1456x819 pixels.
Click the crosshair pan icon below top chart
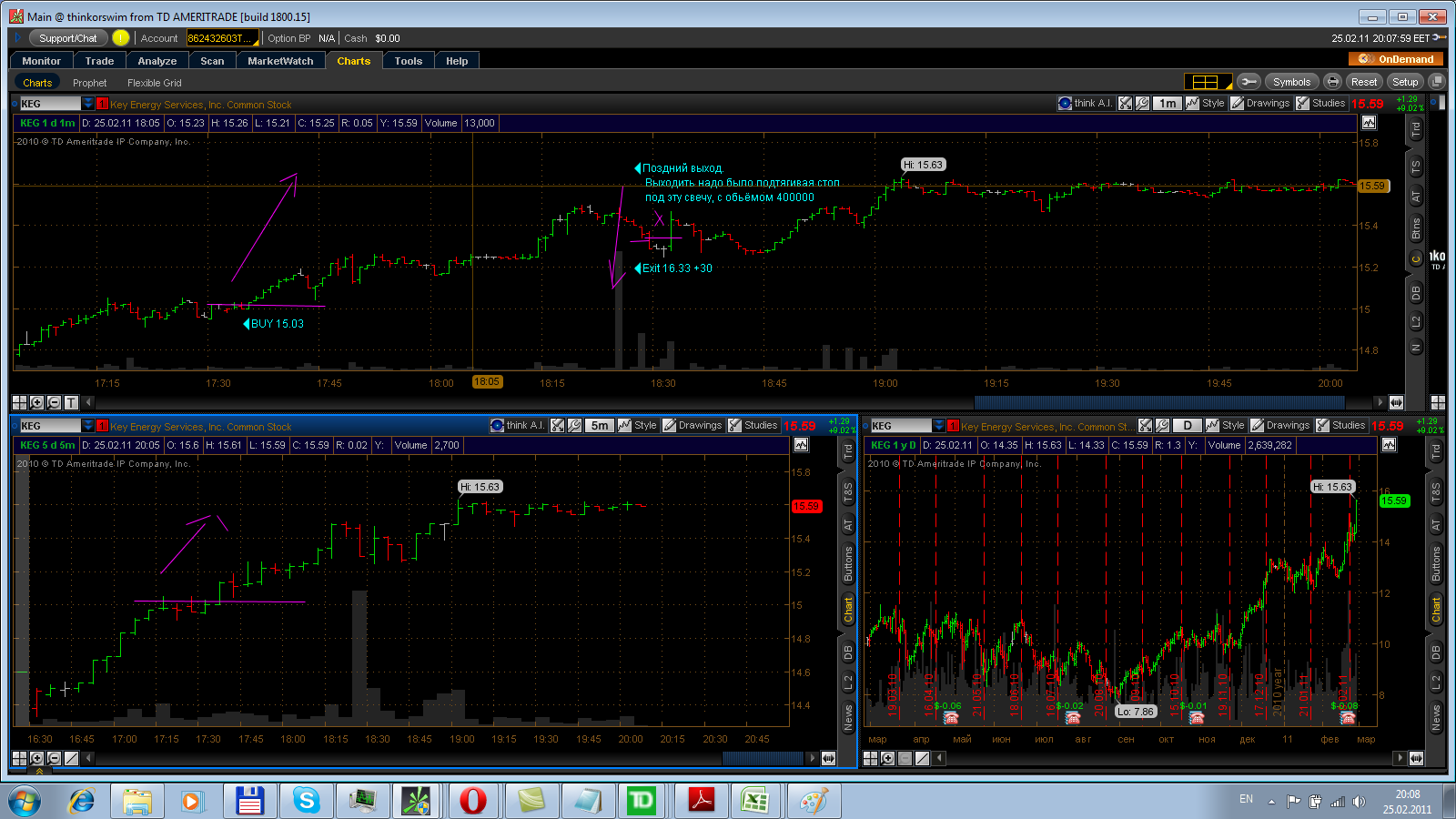(19, 402)
